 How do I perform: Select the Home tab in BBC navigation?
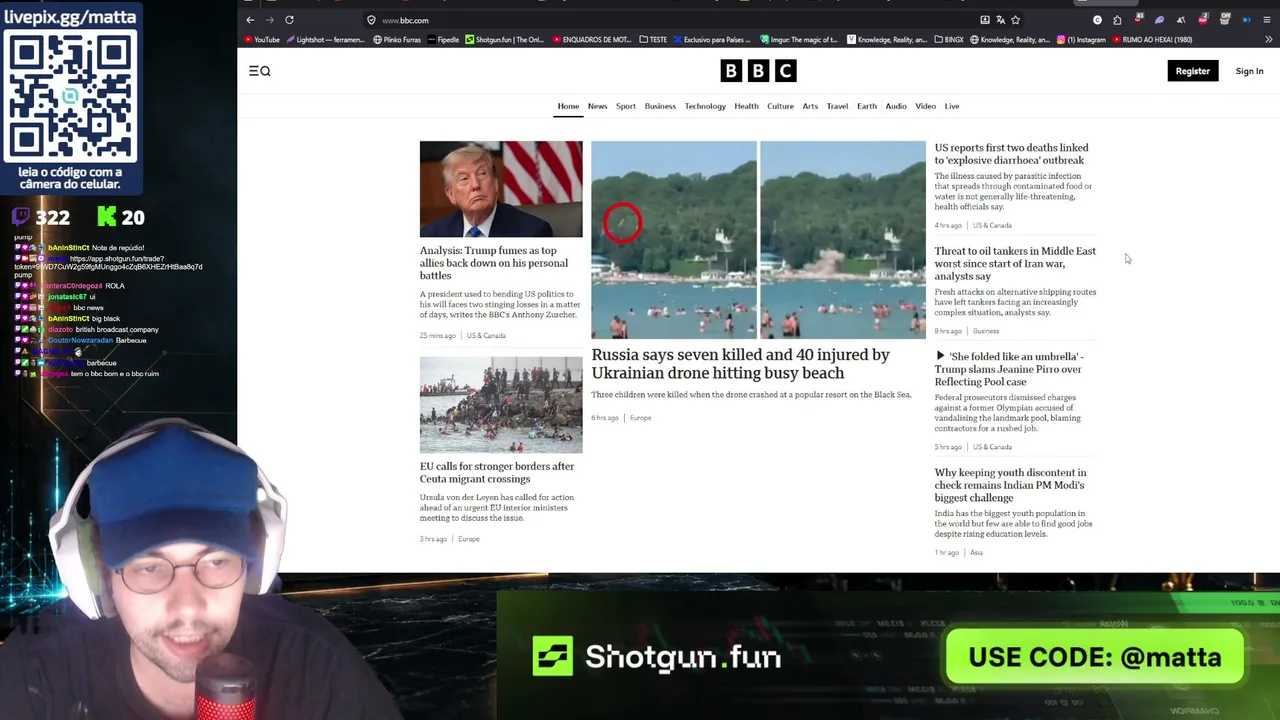coord(568,106)
